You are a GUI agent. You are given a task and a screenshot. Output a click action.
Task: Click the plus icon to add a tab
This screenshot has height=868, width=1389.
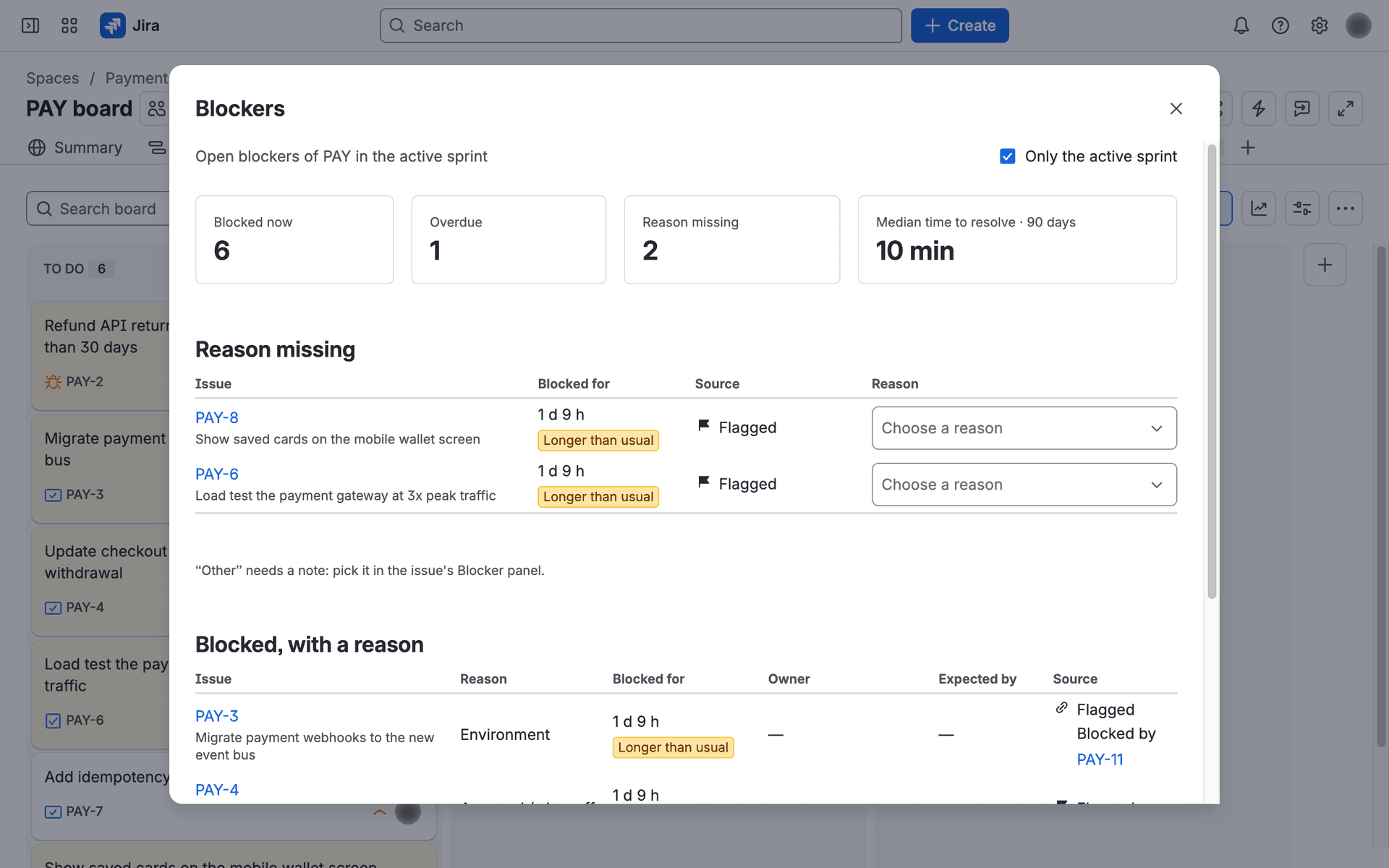pos(1248,148)
